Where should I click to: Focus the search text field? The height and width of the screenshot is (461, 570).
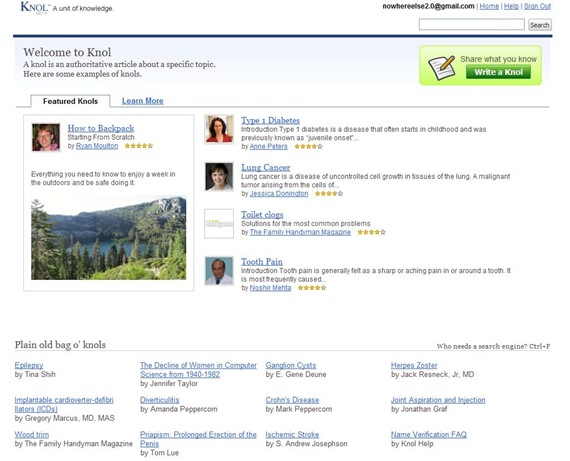(x=471, y=25)
